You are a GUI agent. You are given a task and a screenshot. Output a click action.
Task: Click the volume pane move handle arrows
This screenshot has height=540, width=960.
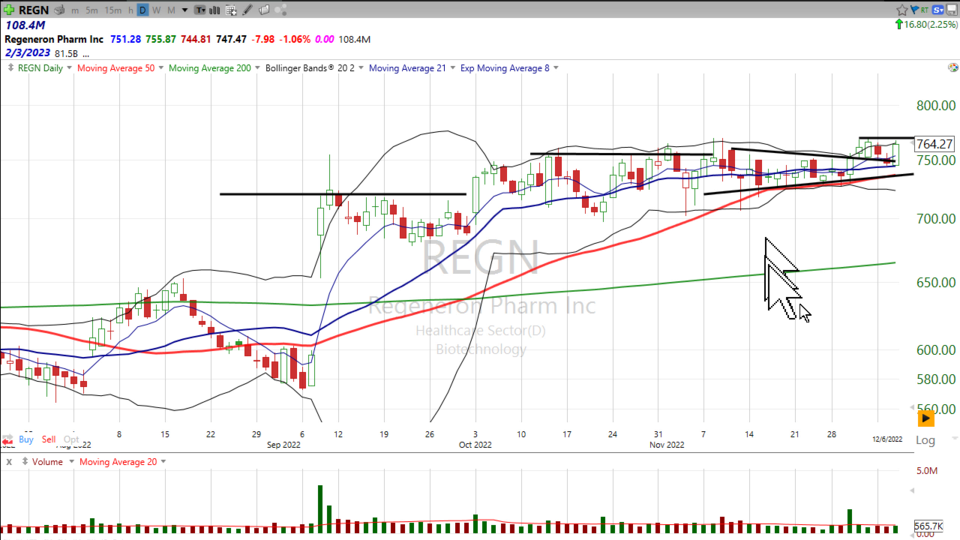point(24,462)
